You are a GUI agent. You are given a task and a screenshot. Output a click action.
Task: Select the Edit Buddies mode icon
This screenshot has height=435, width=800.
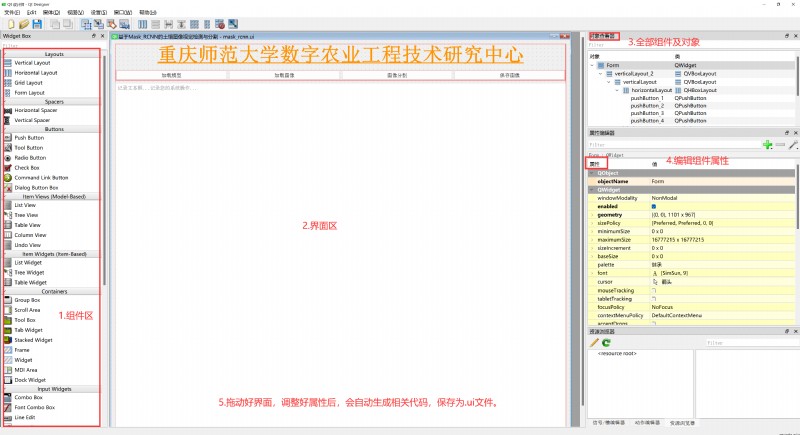(x=111, y=24)
